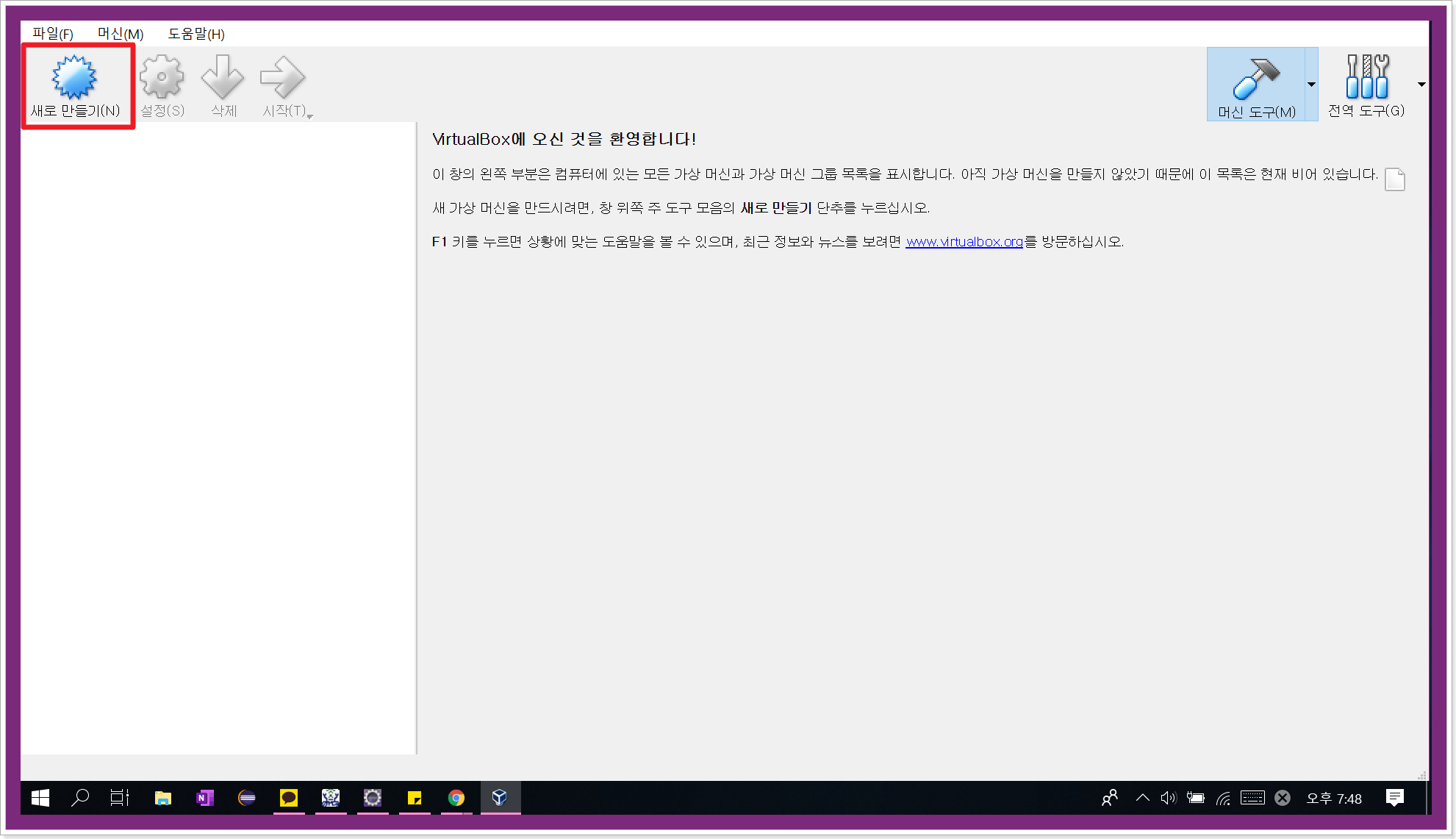Viewport: 1456px width, 839px height.
Task: Open KakaoTalk from the taskbar
Action: pyautogui.click(x=289, y=798)
